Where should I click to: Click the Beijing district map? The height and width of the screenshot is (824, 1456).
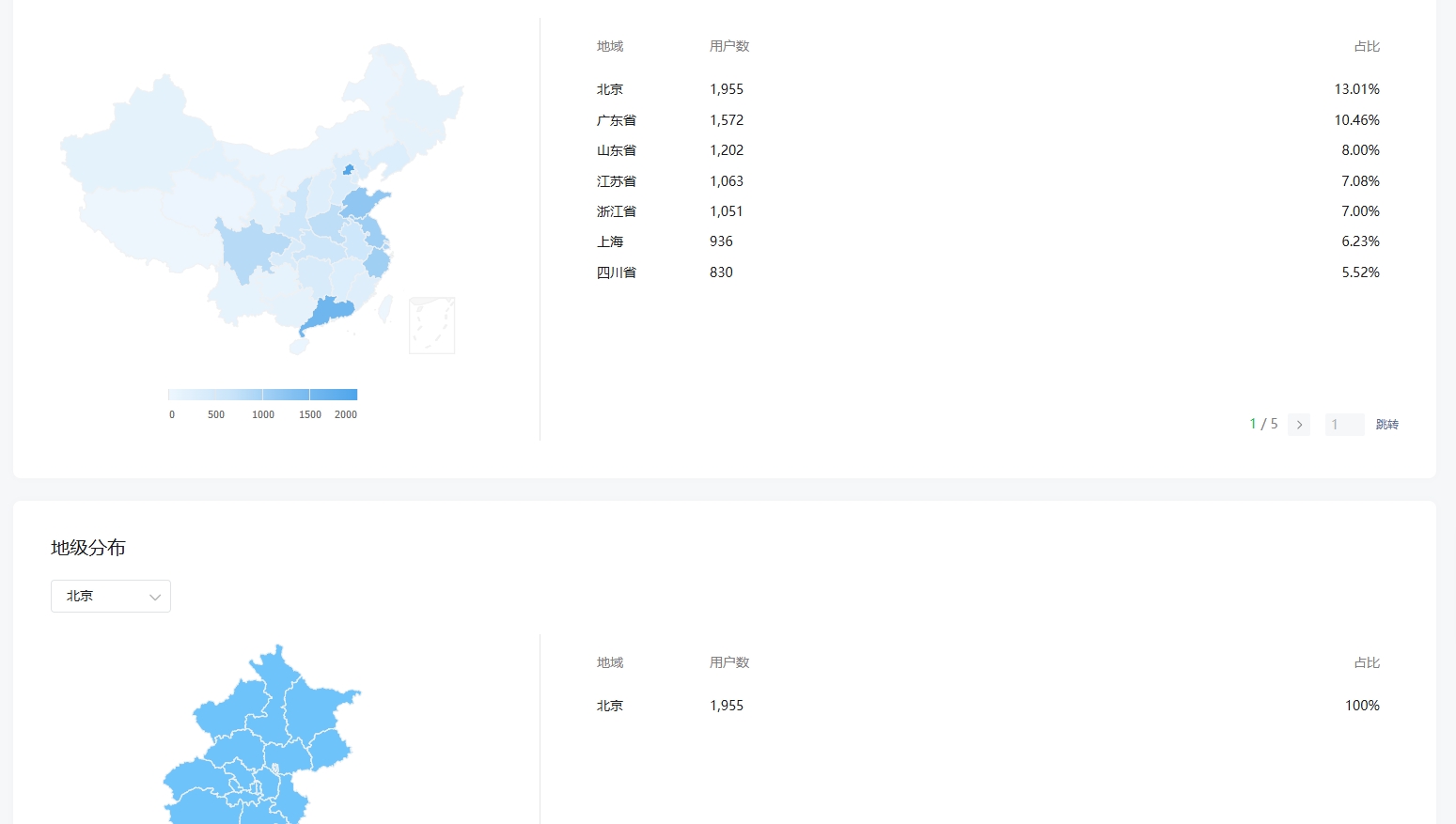[x=261, y=735]
